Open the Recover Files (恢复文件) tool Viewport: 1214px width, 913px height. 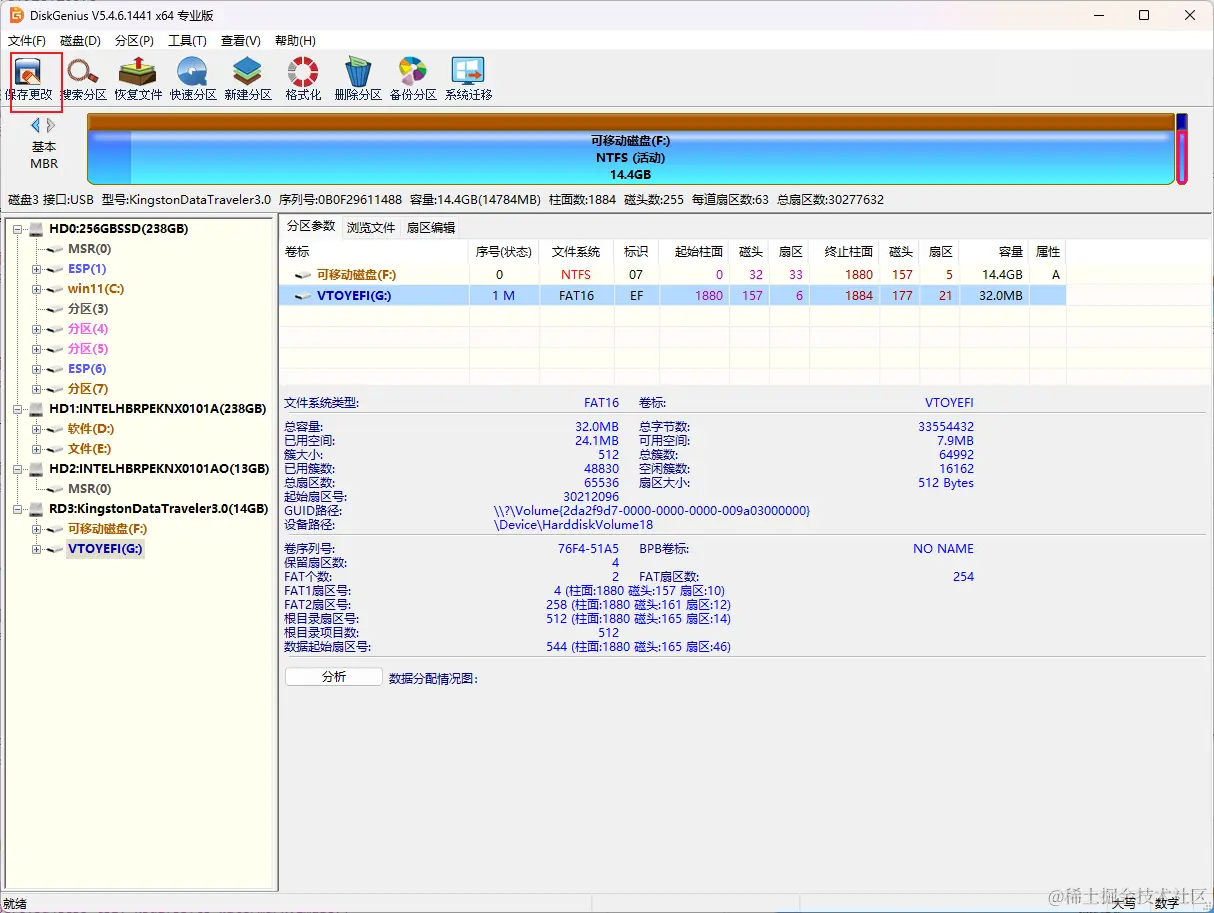point(138,79)
